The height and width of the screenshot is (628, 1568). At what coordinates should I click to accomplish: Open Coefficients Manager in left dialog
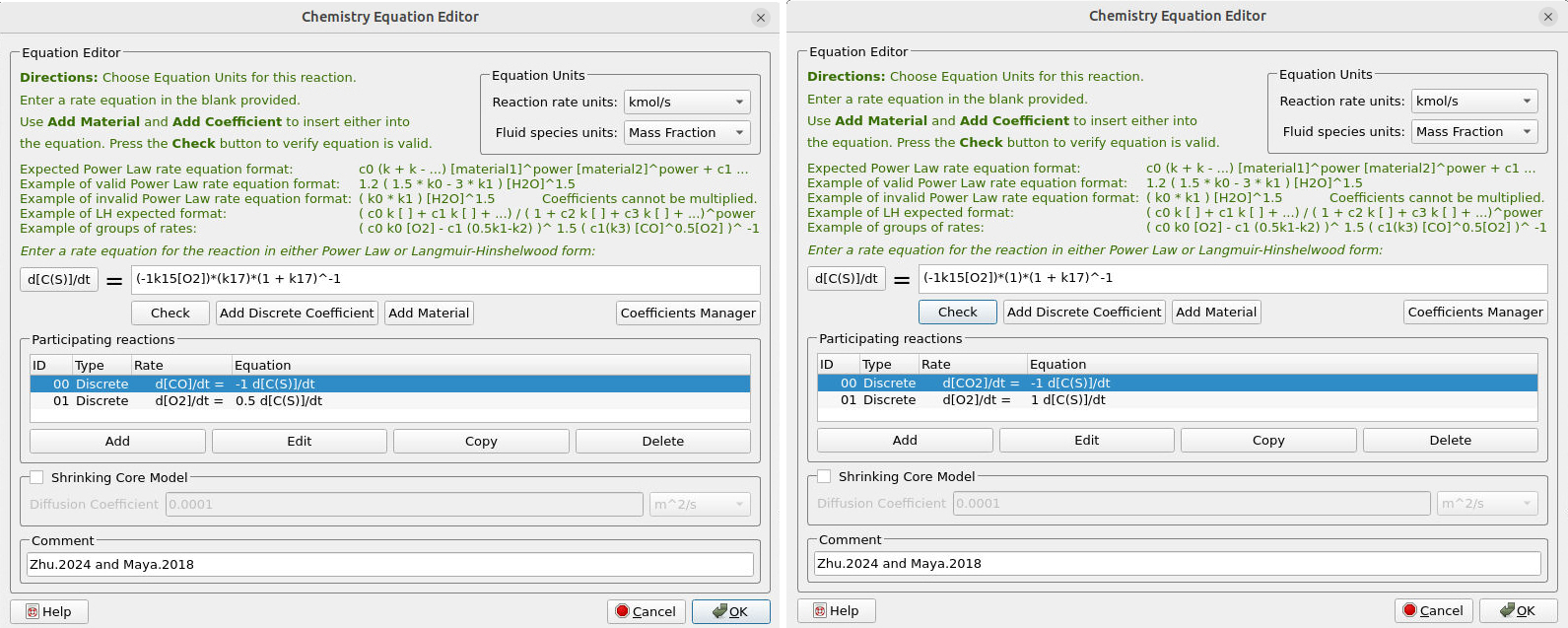pos(688,314)
